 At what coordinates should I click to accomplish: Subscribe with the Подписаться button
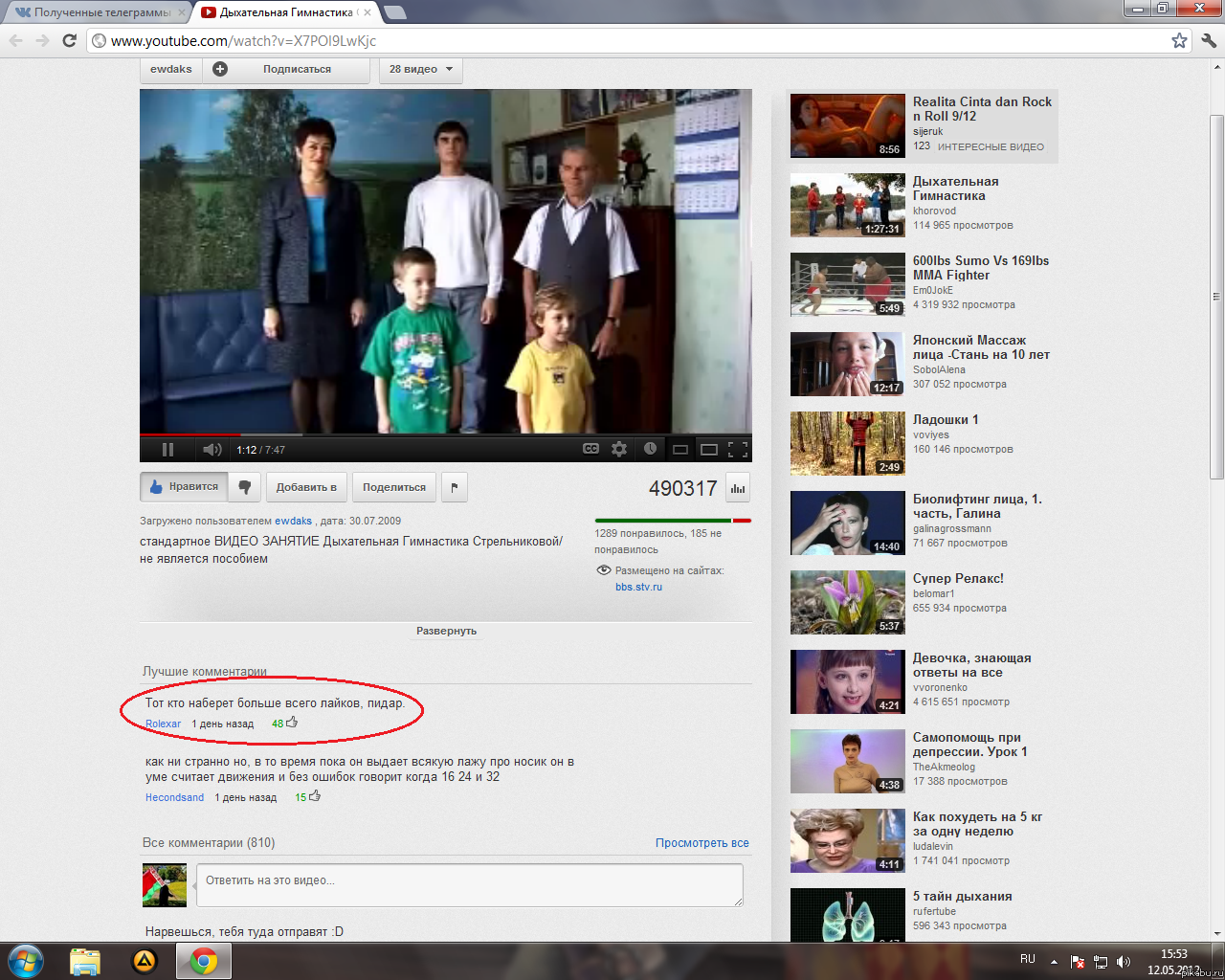[x=297, y=69]
